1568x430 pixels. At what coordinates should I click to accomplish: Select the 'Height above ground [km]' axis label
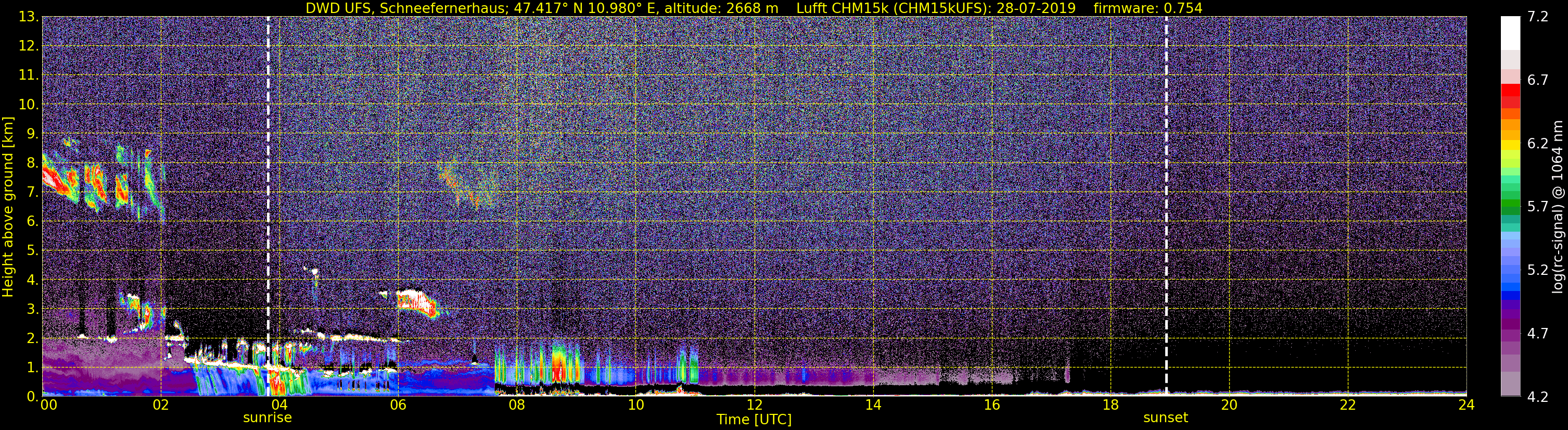pyautogui.click(x=8, y=207)
